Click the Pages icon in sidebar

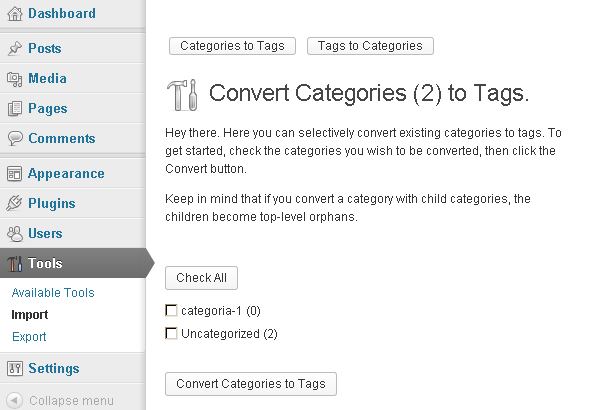(x=14, y=109)
